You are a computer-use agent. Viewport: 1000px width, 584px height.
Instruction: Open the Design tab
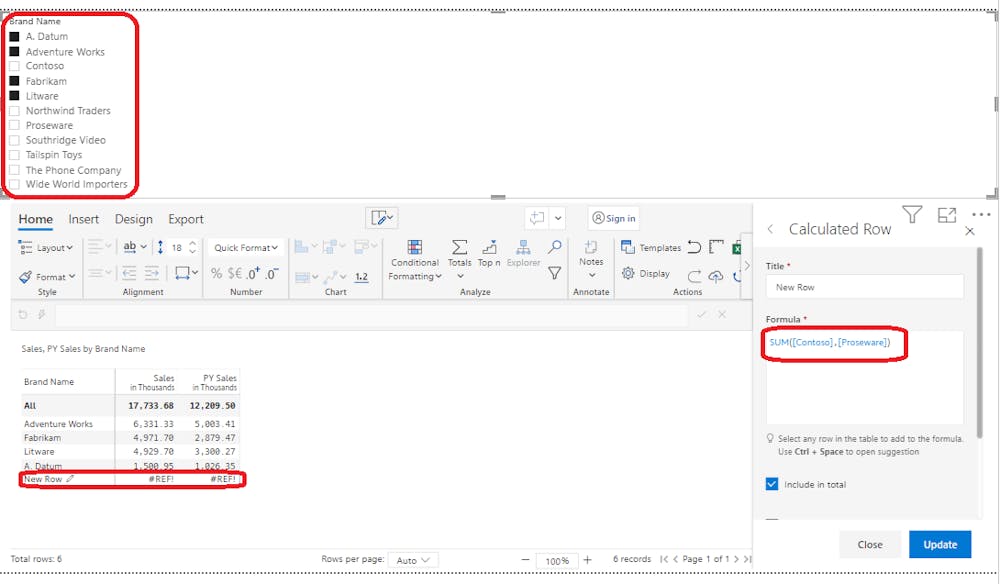(133, 219)
